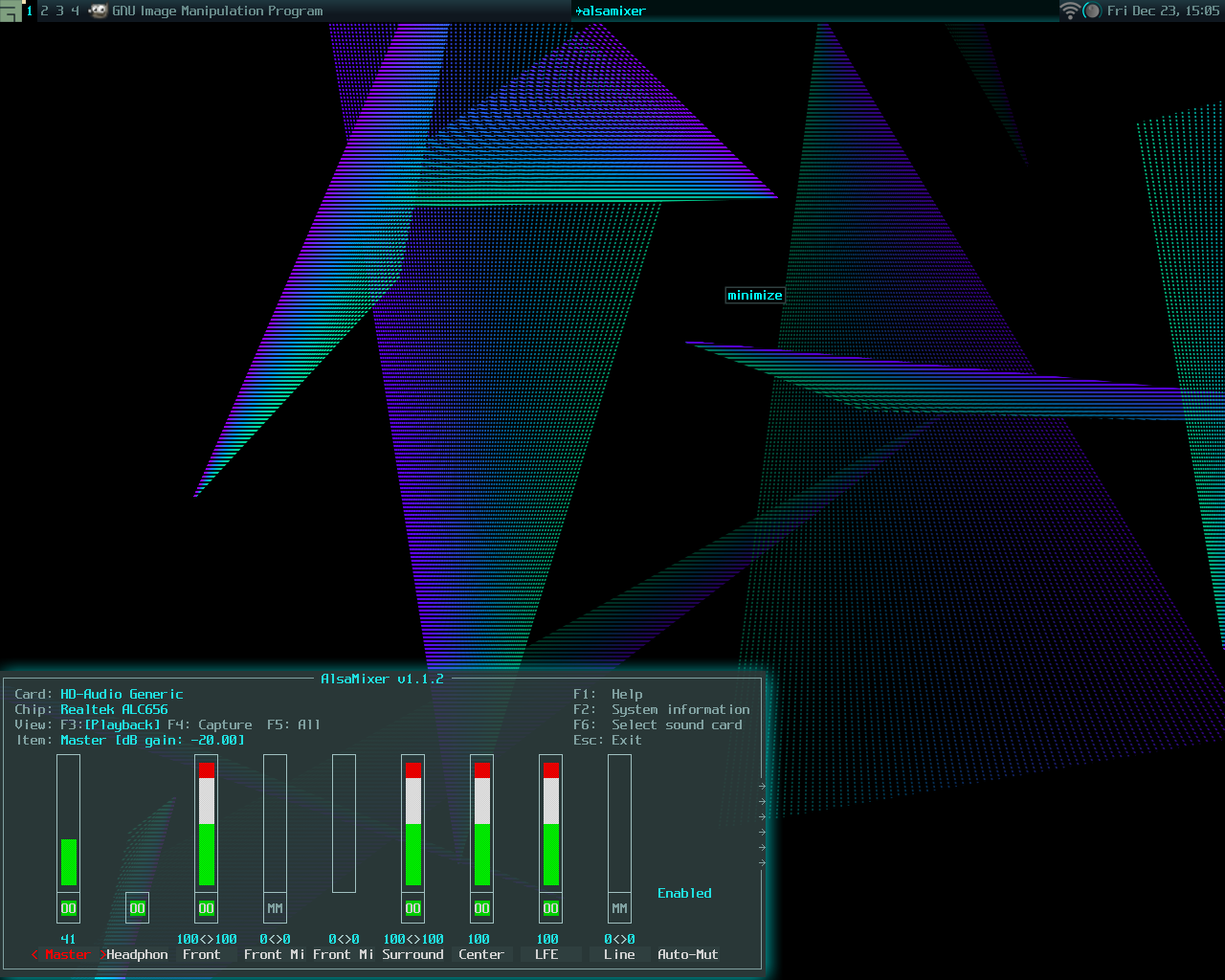
Task: Click the Fri Dec 23, 15:05 clock
Action: click(1163, 11)
